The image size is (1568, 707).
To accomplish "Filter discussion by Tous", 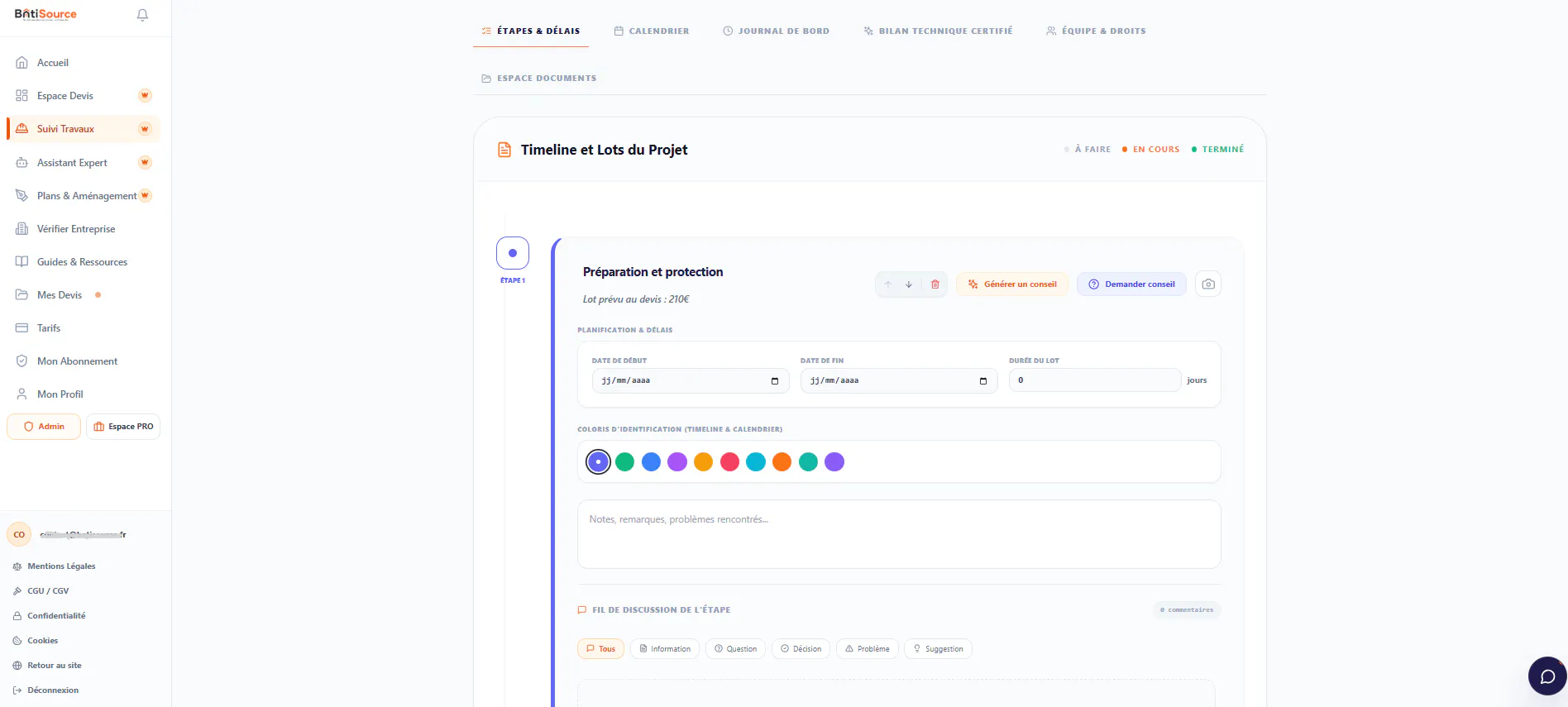I will (x=600, y=649).
